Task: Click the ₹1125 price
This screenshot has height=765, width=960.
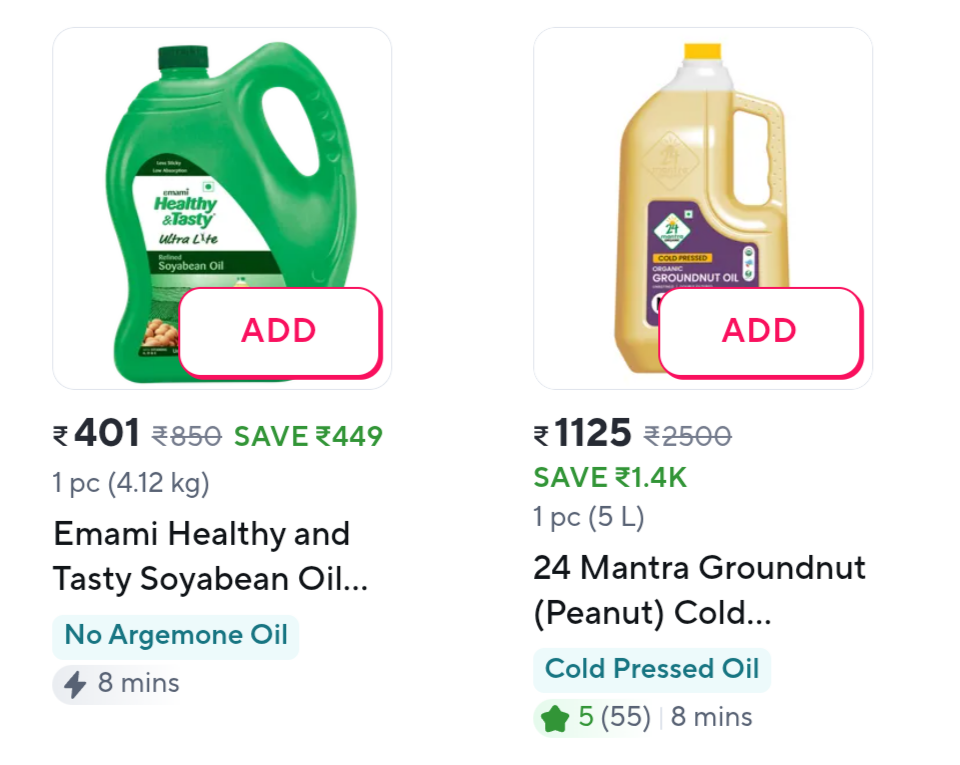Action: pyautogui.click(x=583, y=435)
